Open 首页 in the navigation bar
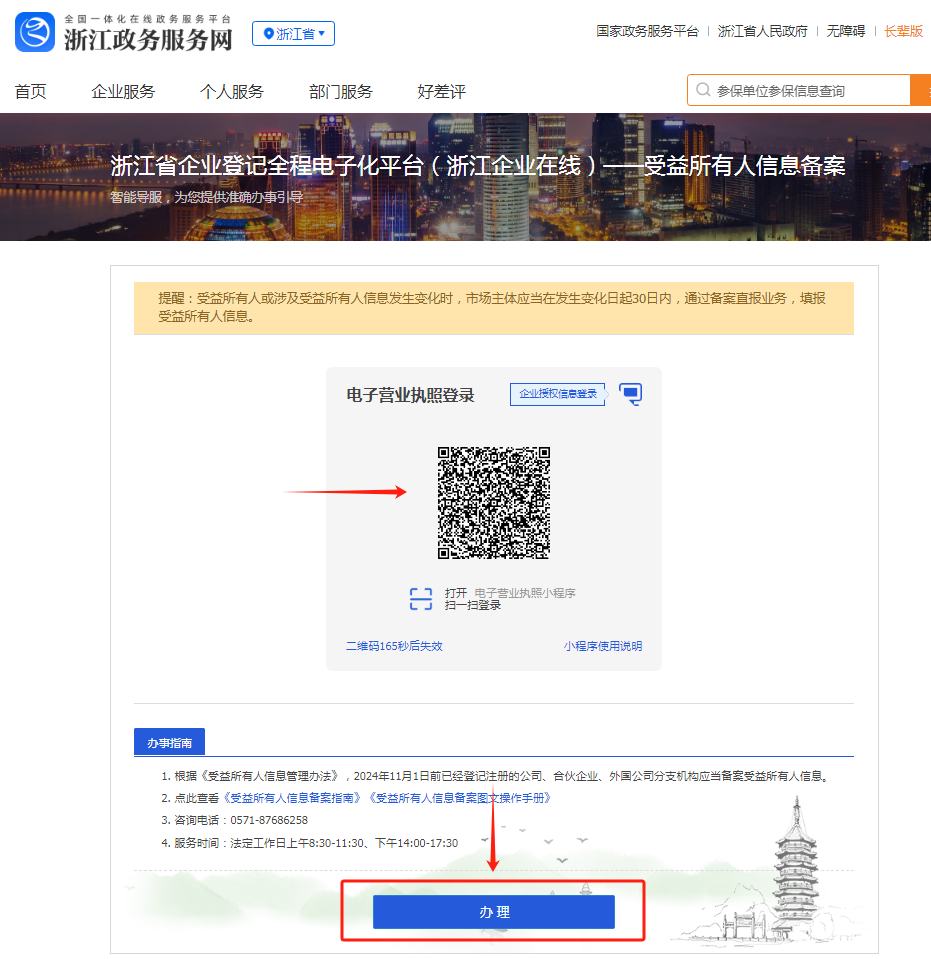 (x=30, y=92)
